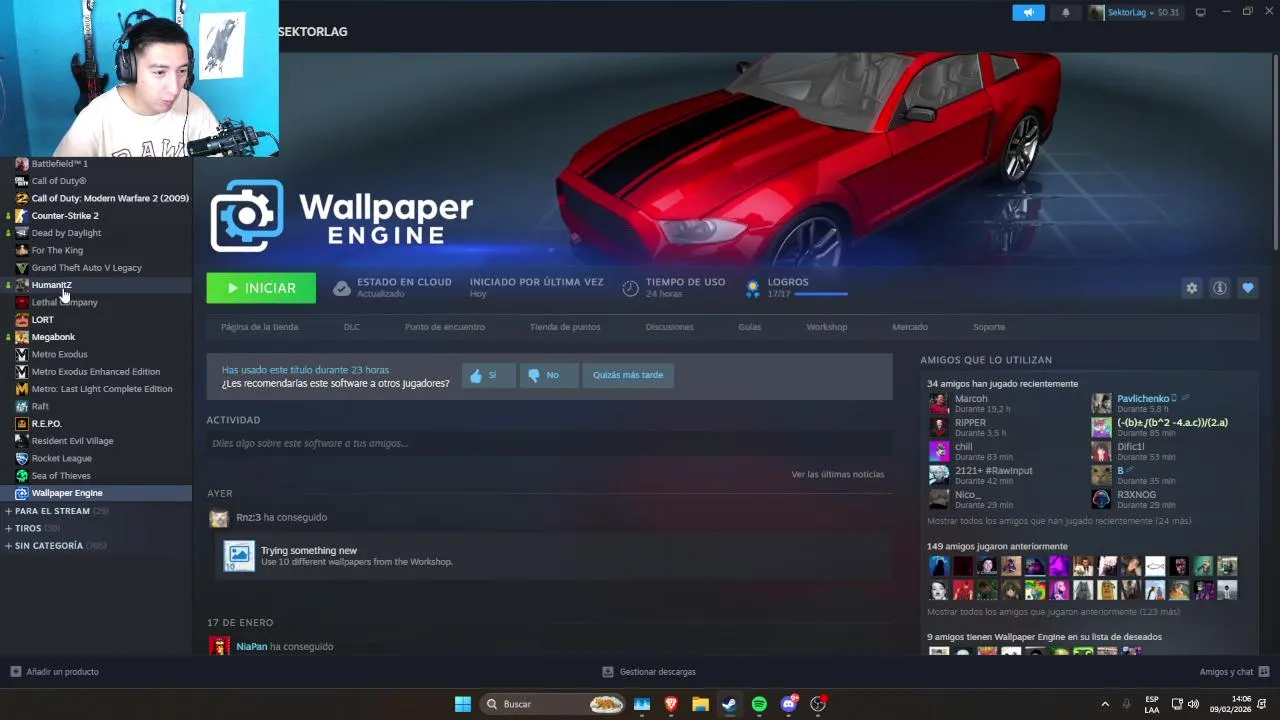Open the game settings gear icon
Image resolution: width=1280 pixels, height=720 pixels.
point(1191,288)
